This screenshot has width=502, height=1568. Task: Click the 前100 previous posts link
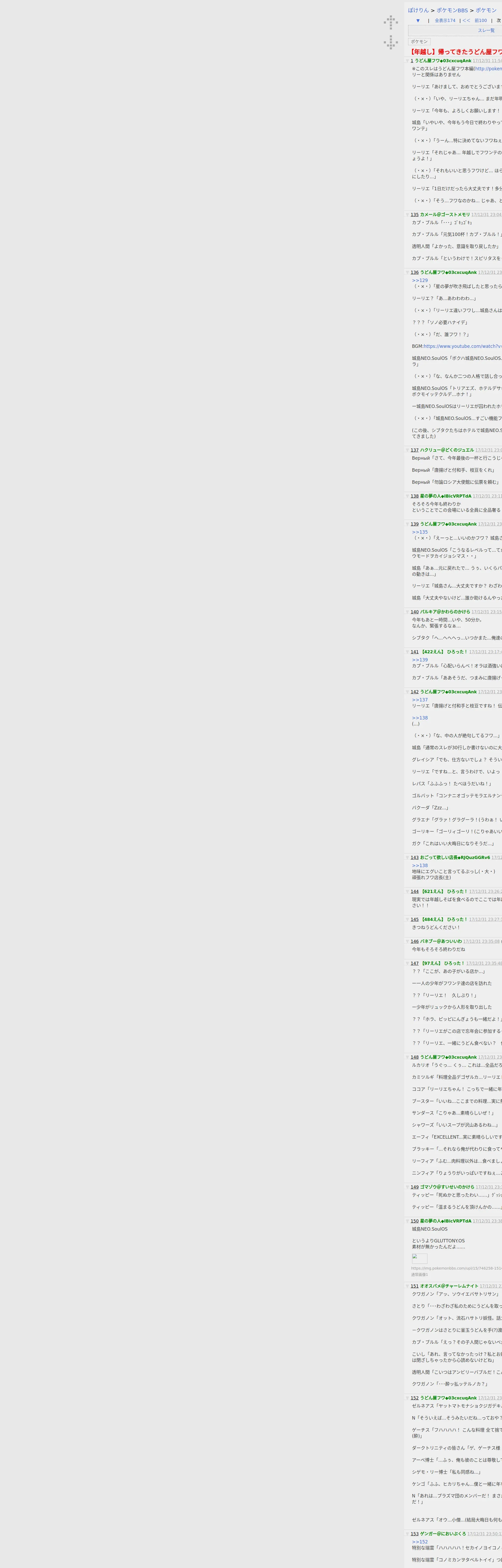point(481,21)
